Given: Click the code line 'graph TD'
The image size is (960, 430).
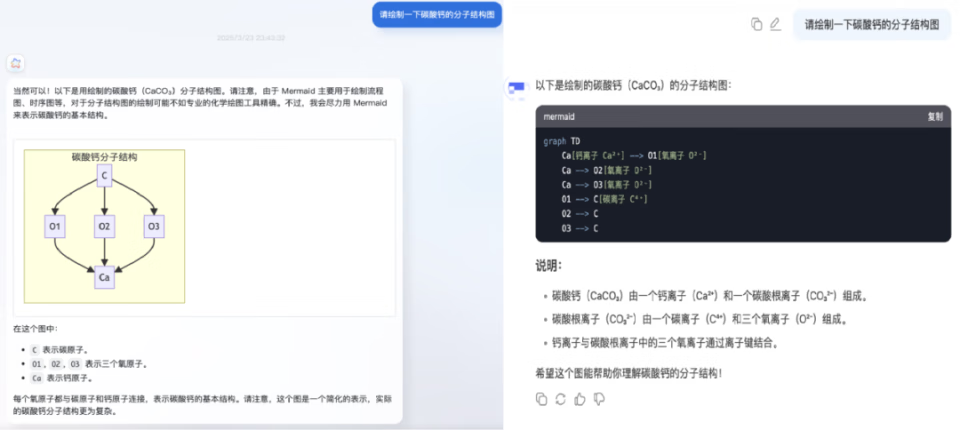Looking at the screenshot, I should coord(561,141).
